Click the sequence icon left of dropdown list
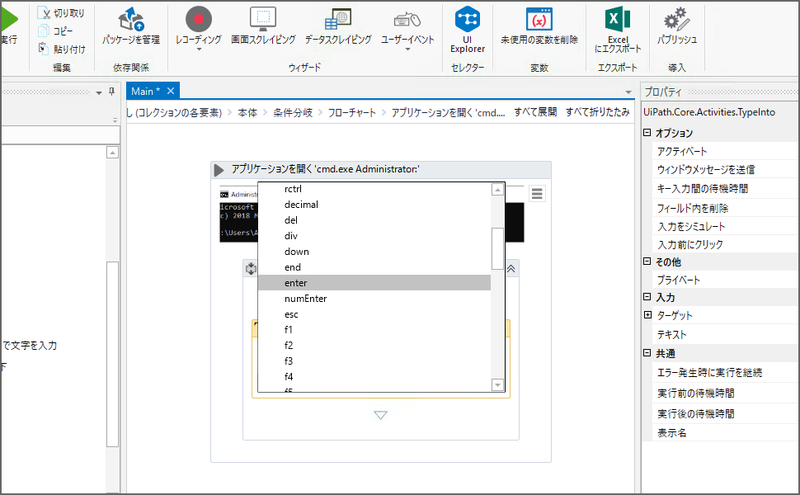 tap(251, 268)
